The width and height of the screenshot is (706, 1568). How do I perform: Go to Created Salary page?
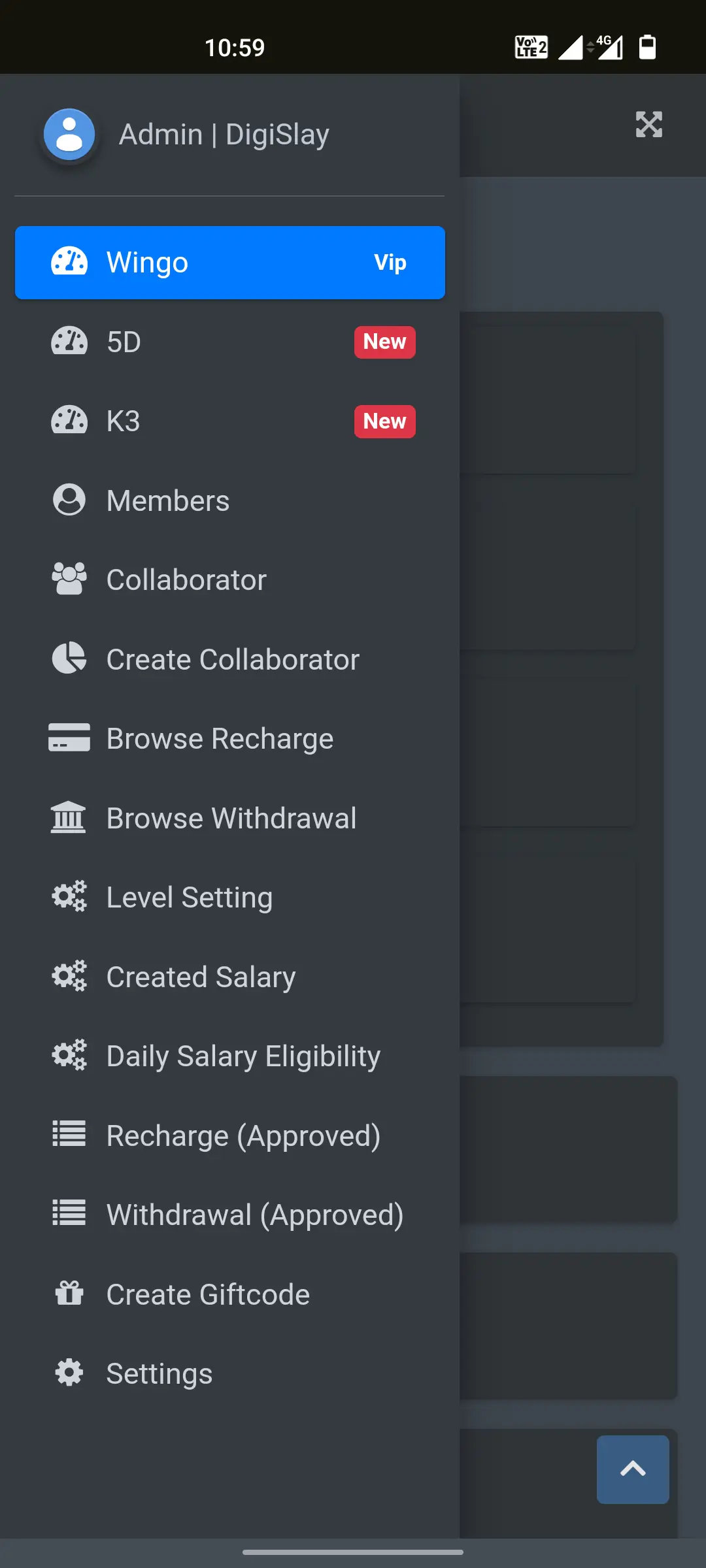(x=201, y=977)
